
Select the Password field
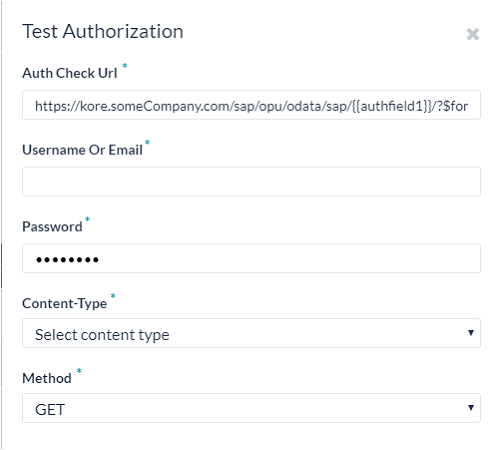(251, 258)
